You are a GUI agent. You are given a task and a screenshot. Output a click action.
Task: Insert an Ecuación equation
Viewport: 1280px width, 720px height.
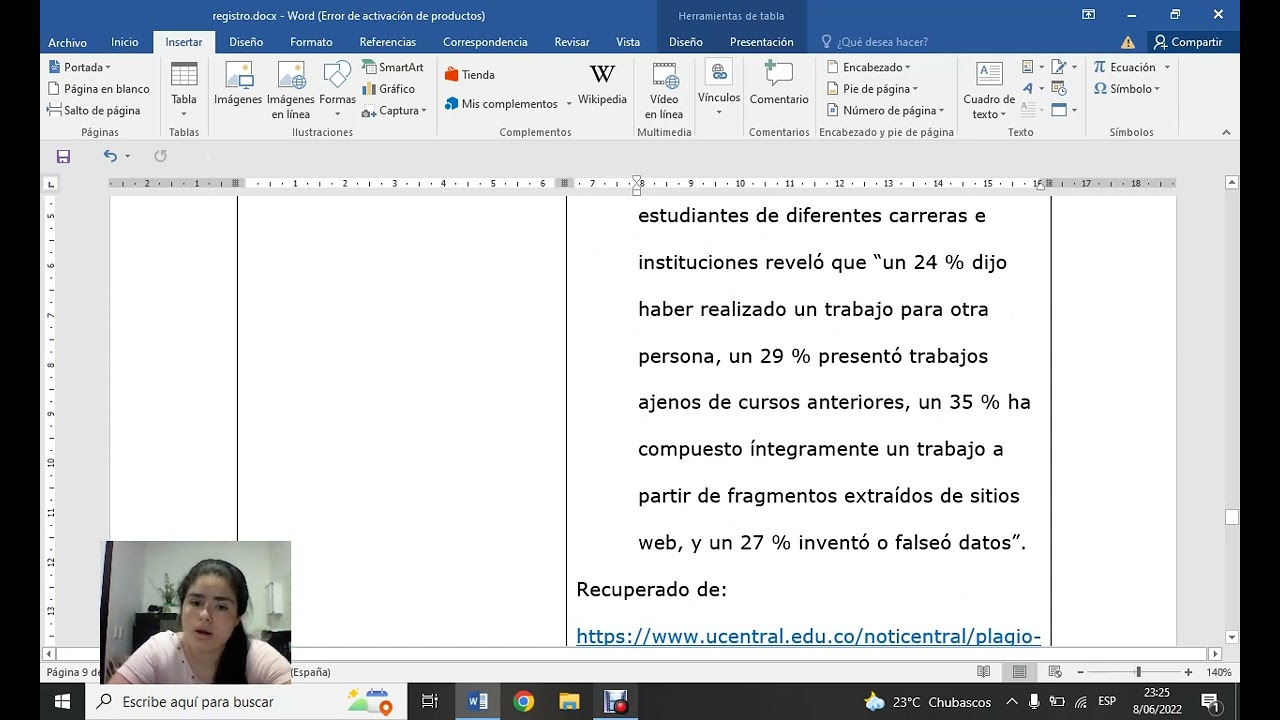click(x=1124, y=67)
